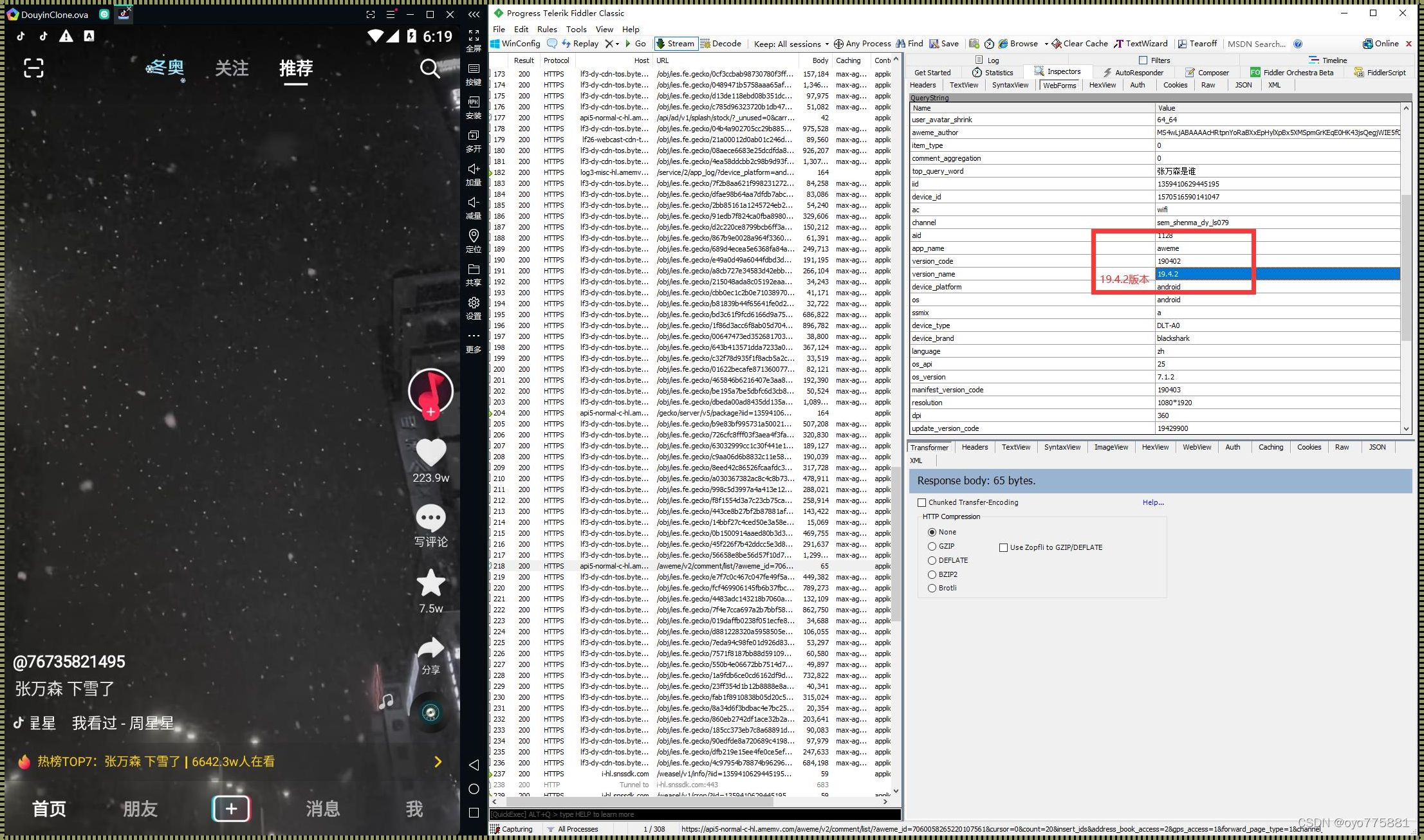Screen dimensions: 1424x840
Task: Like the video with the heart icon
Action: click(430, 453)
